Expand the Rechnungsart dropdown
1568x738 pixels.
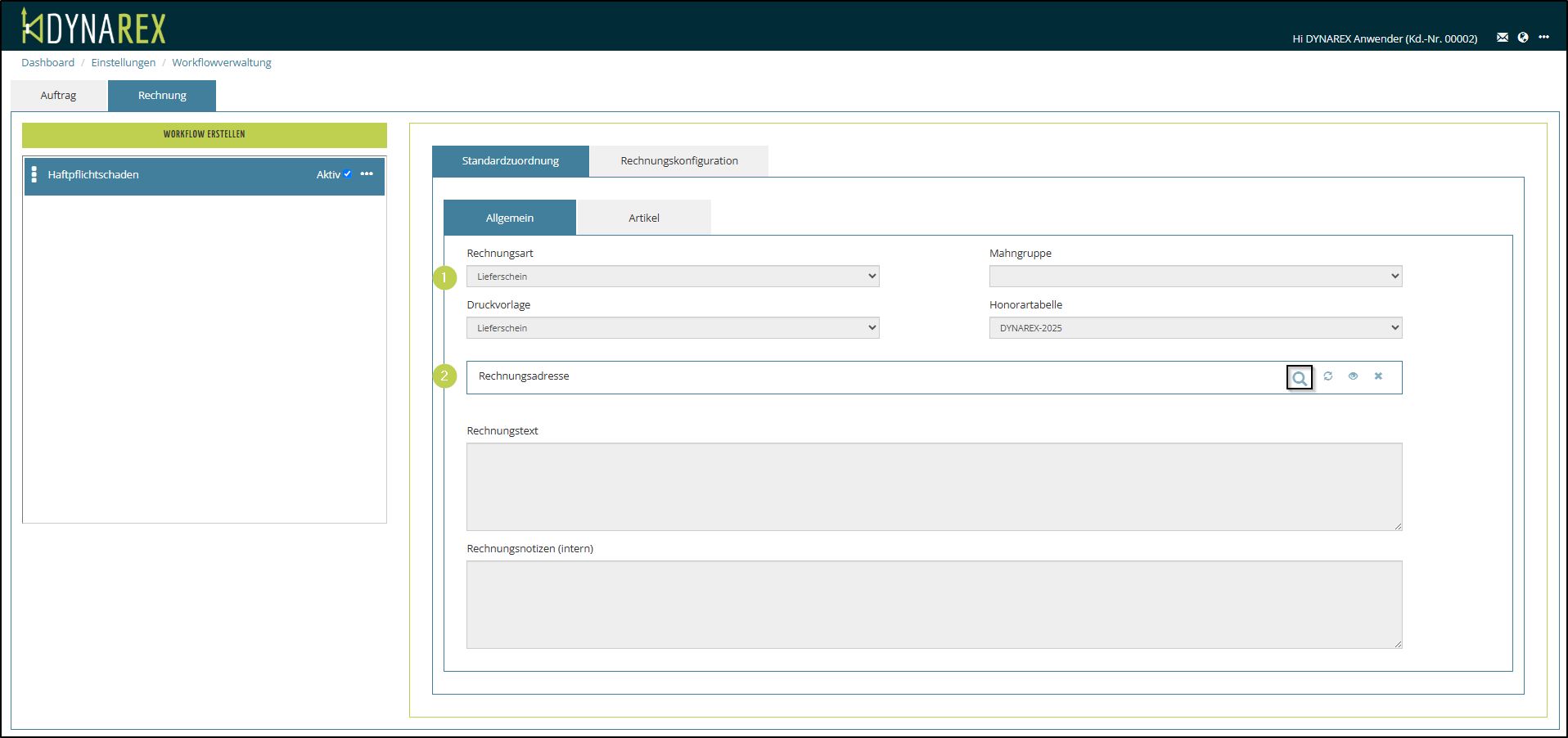pos(672,277)
